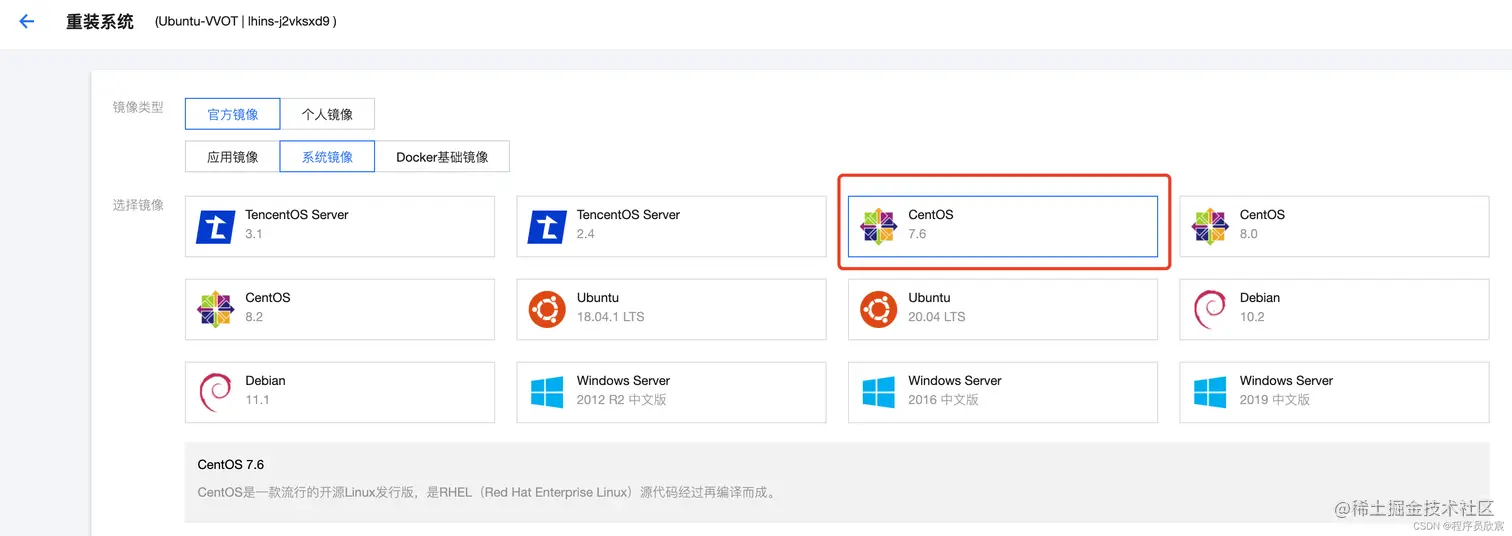Viewport: 1512px width, 536px height.
Task: Click the TencentOS Server 2.4 logo icon
Action: tap(547, 227)
